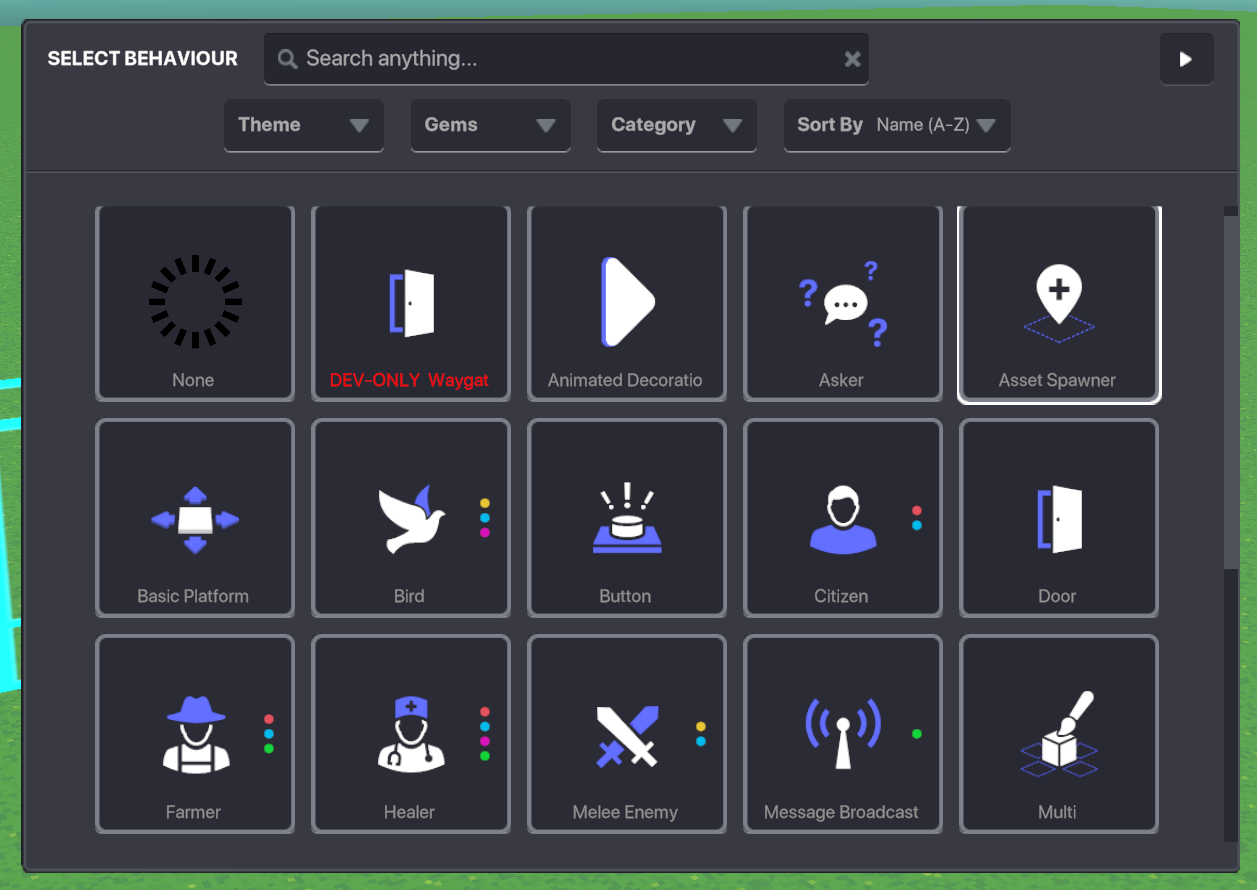Pick the Farmer hat icon

196,734
